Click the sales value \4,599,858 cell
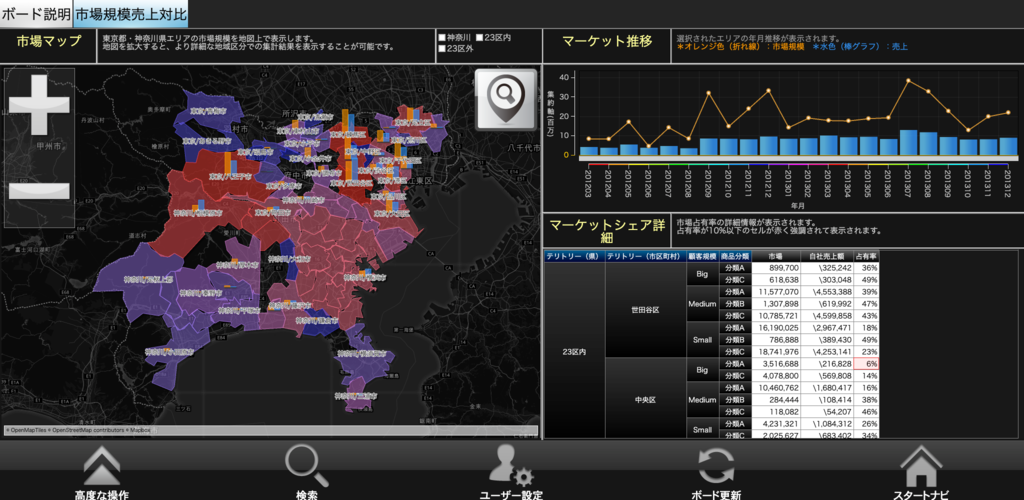 [827, 316]
